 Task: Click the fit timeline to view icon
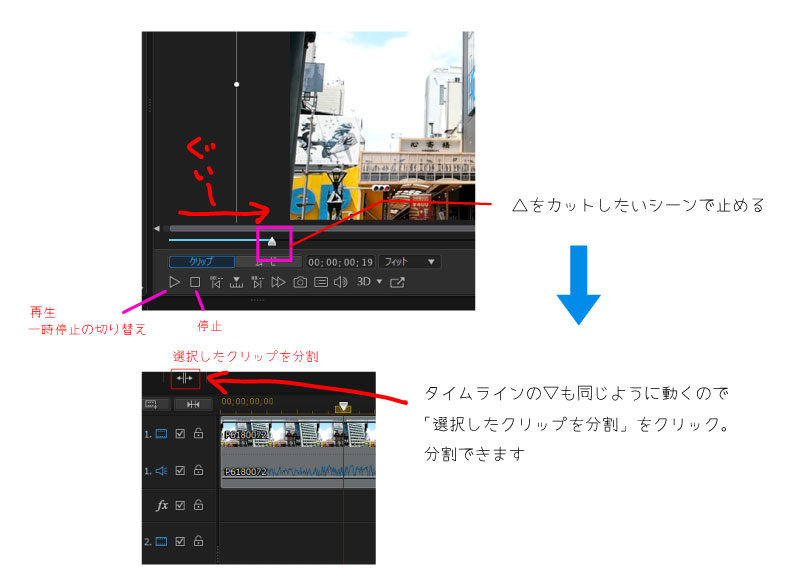(x=195, y=405)
